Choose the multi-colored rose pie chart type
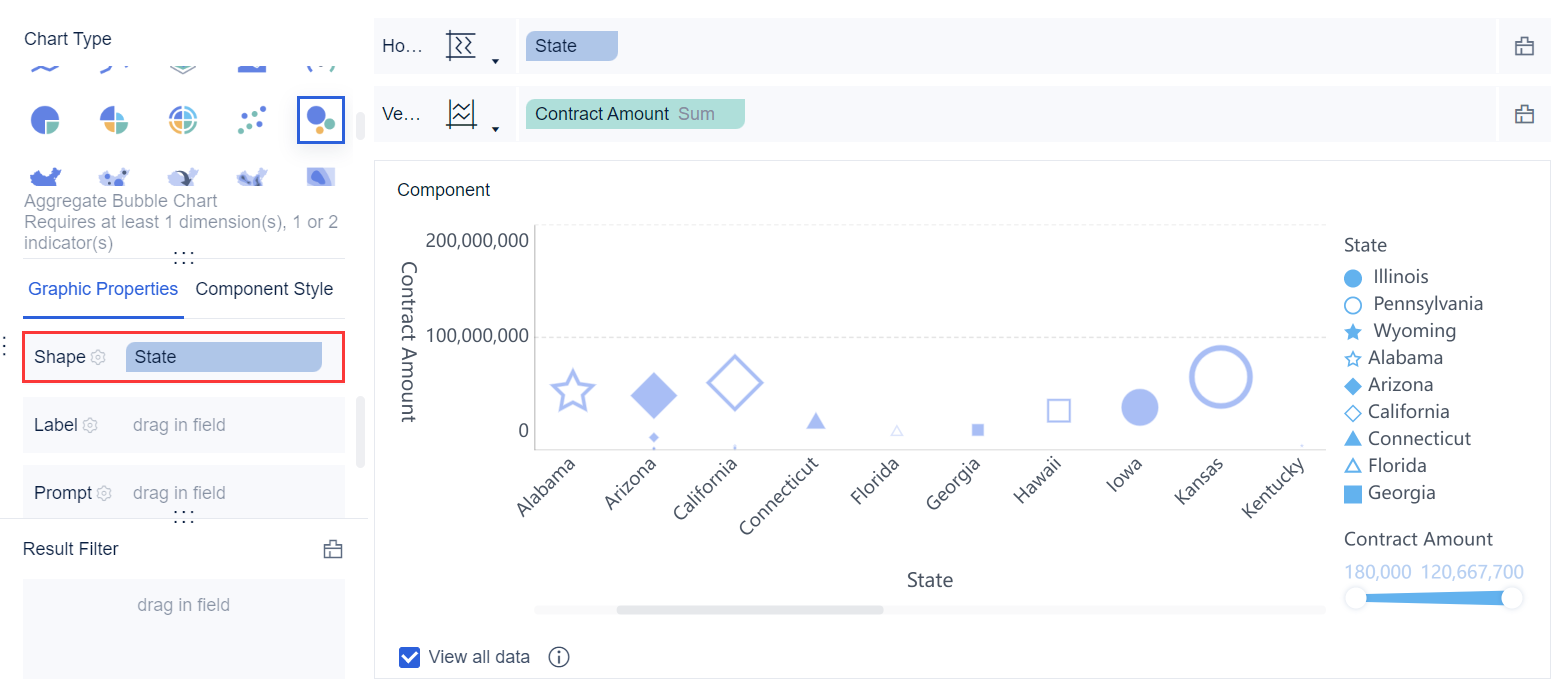This screenshot has height=684, width=1567. click(113, 121)
